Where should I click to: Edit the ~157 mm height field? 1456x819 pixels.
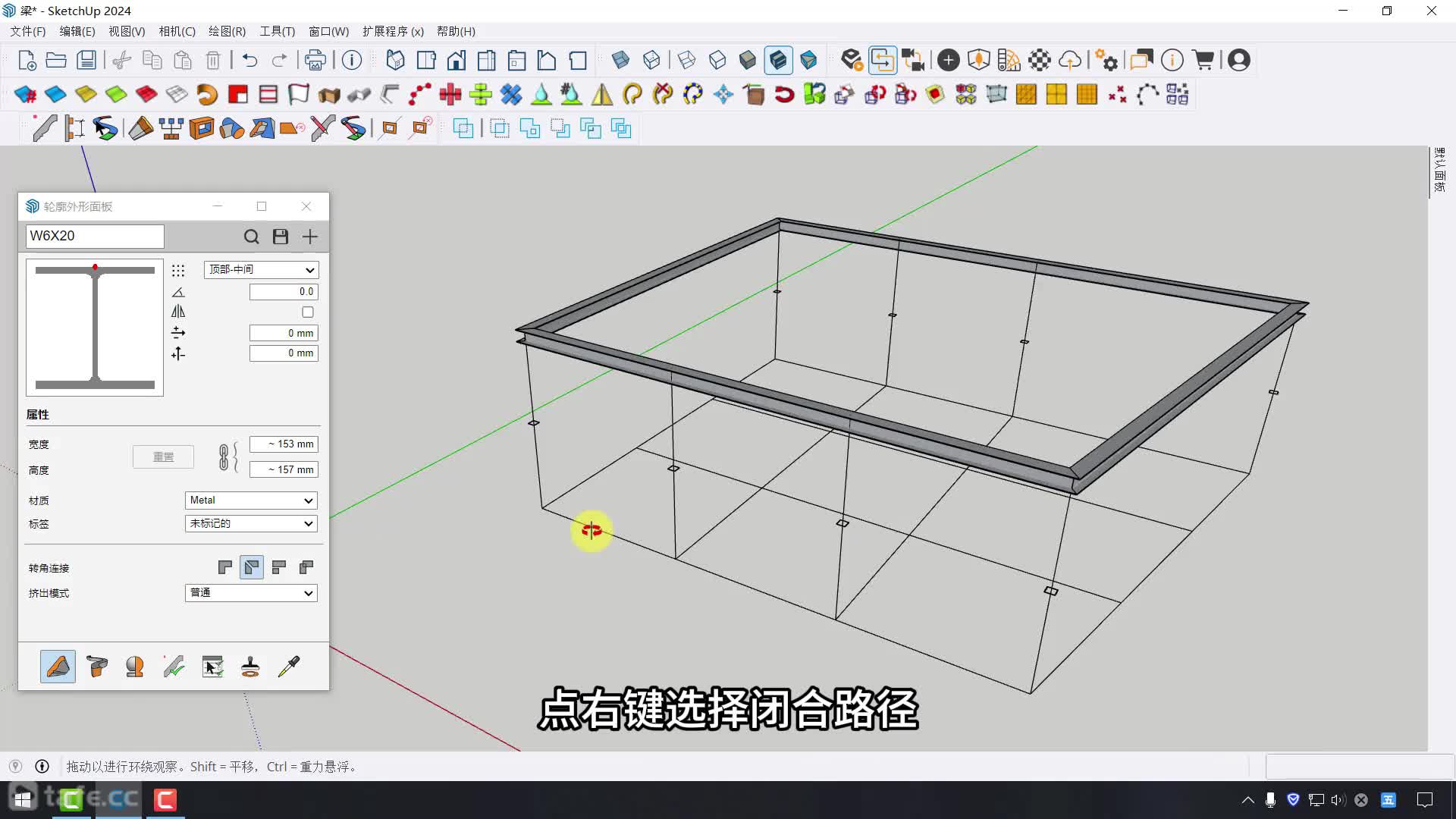click(x=284, y=469)
